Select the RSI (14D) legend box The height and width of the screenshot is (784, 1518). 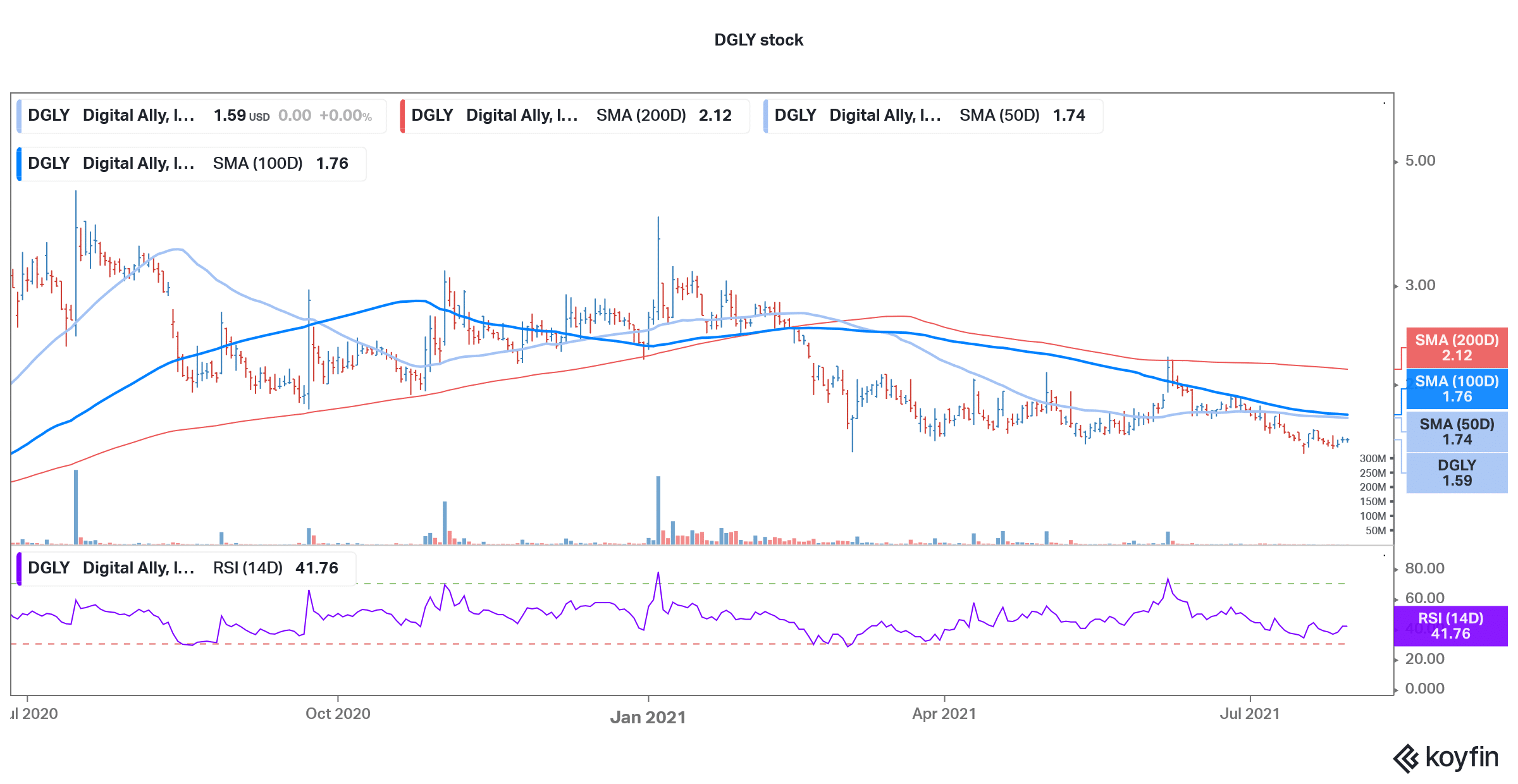pos(187,568)
